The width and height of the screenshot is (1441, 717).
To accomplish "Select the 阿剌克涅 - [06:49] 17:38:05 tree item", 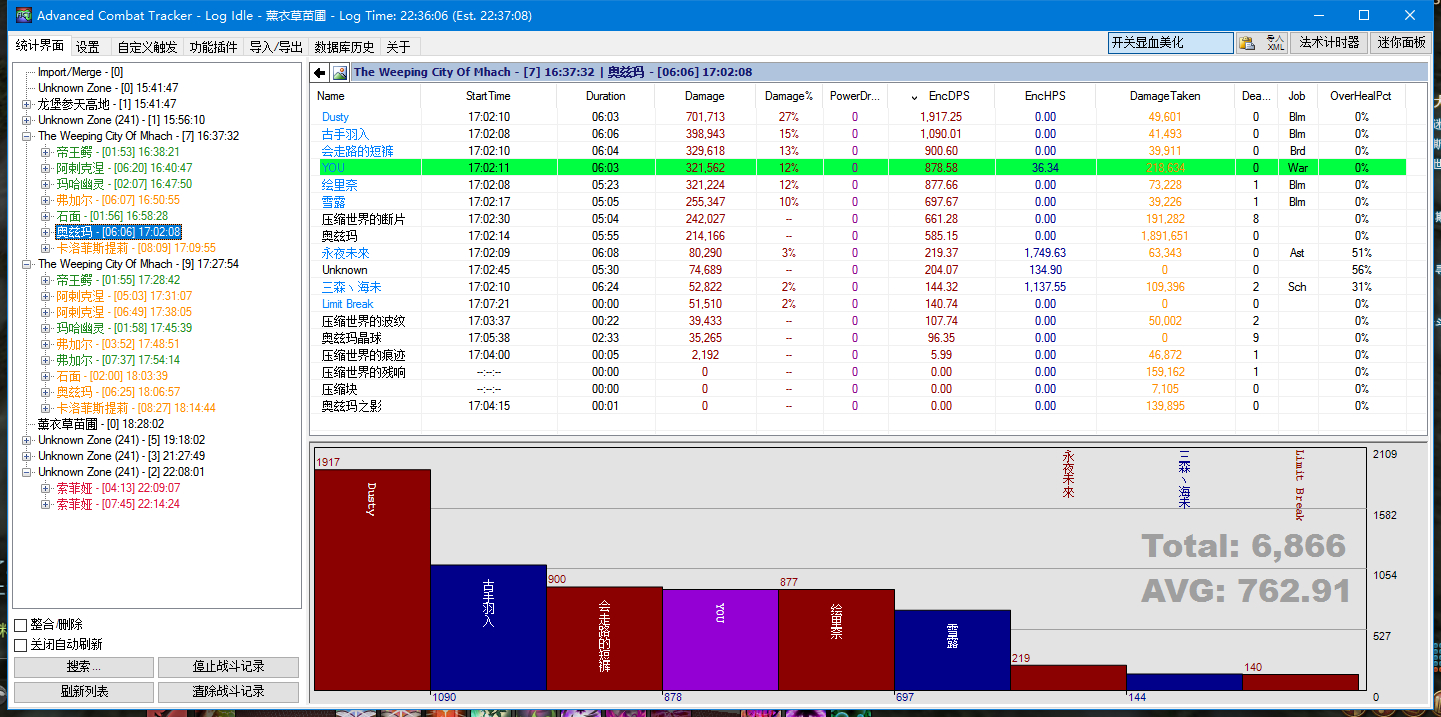I will [x=124, y=312].
